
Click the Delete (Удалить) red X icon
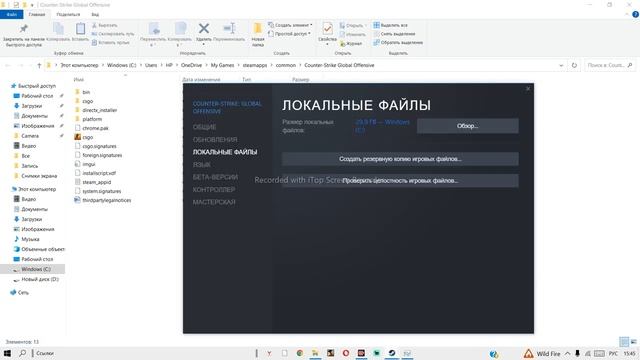point(204,28)
